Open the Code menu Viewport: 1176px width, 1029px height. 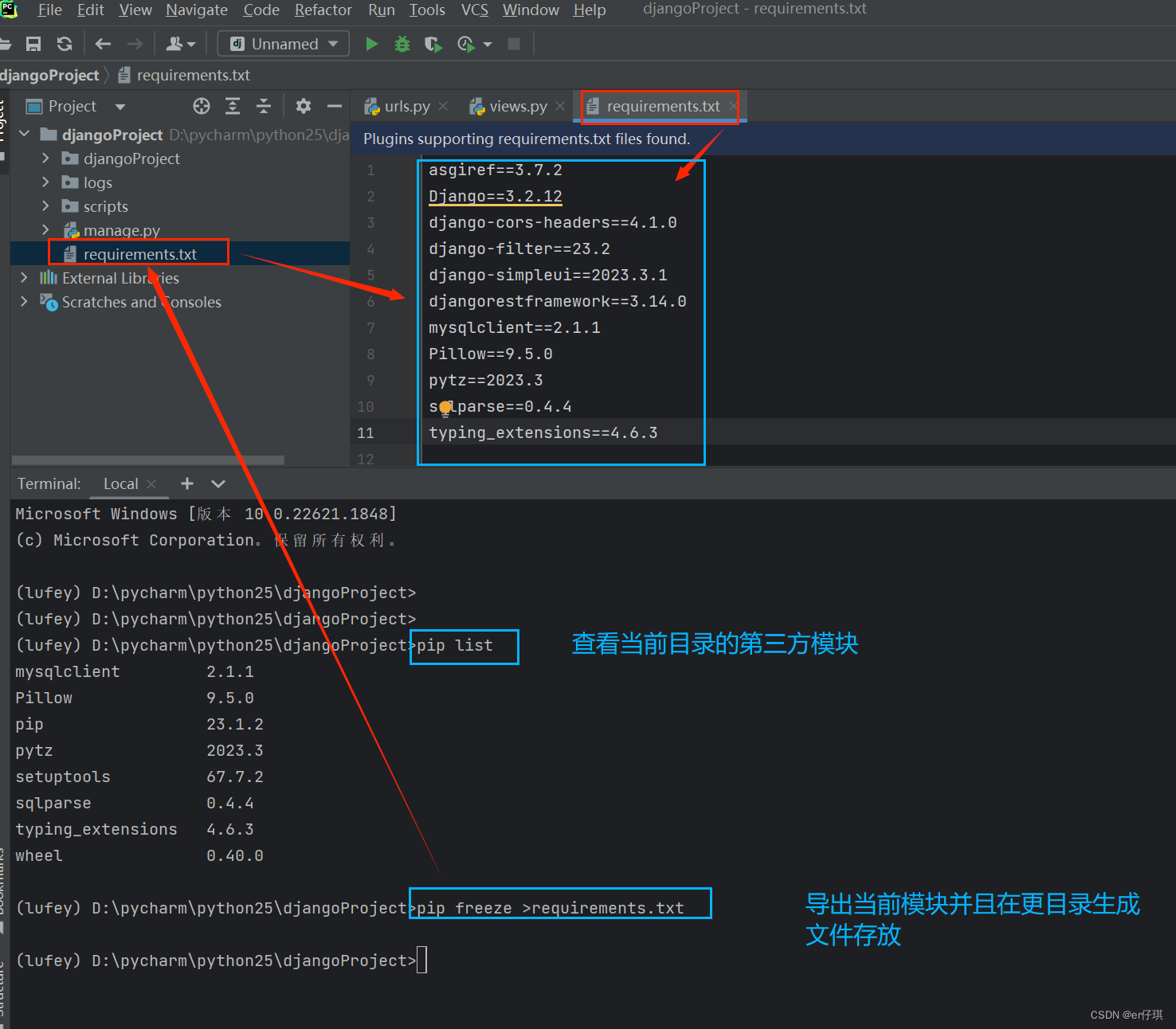(261, 10)
